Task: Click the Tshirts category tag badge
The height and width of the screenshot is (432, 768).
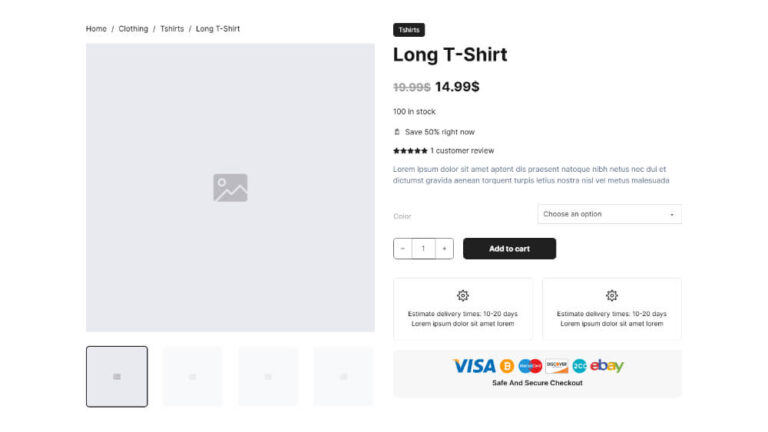Action: pos(409,30)
